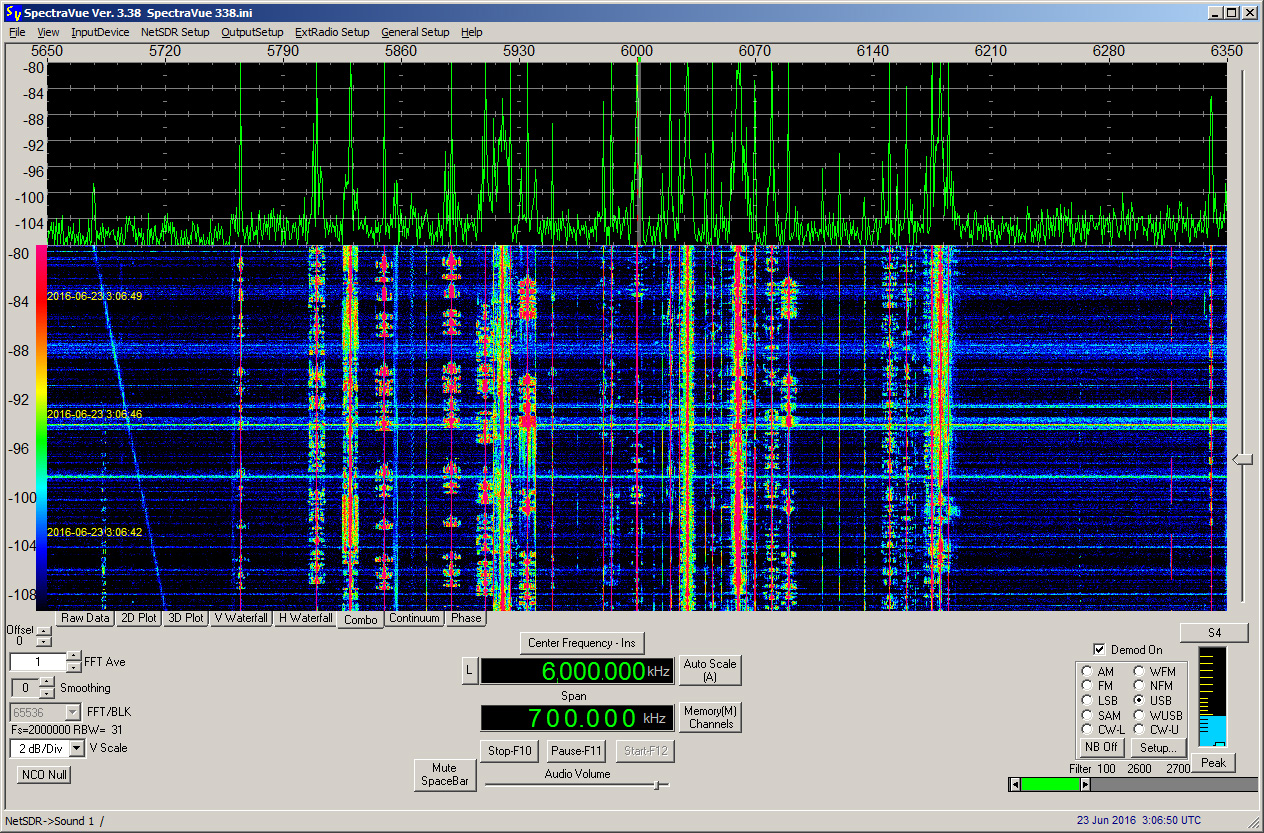Viewport: 1264px width, 833px height.
Task: Mute audio with the Mute SpaceBar button
Action: click(444, 775)
